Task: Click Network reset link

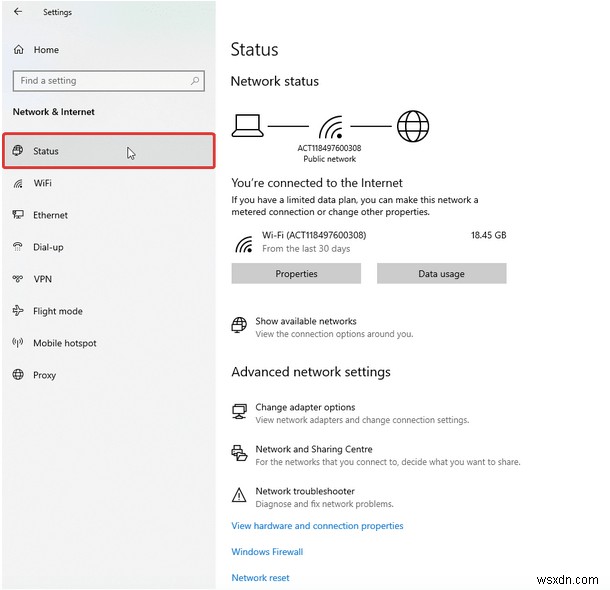Action: tap(260, 578)
